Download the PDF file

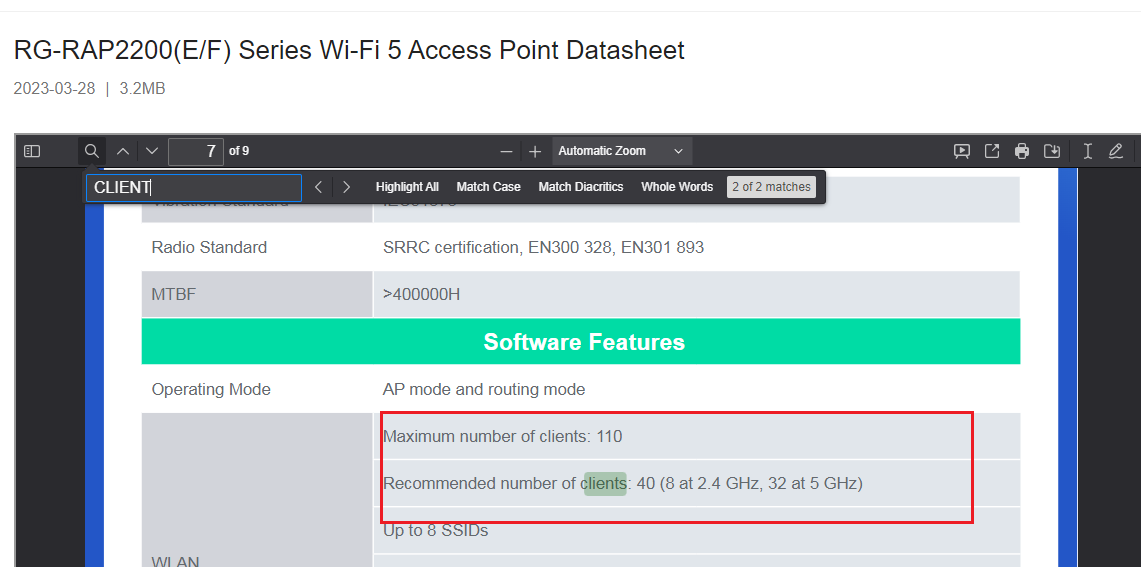click(x=1051, y=151)
